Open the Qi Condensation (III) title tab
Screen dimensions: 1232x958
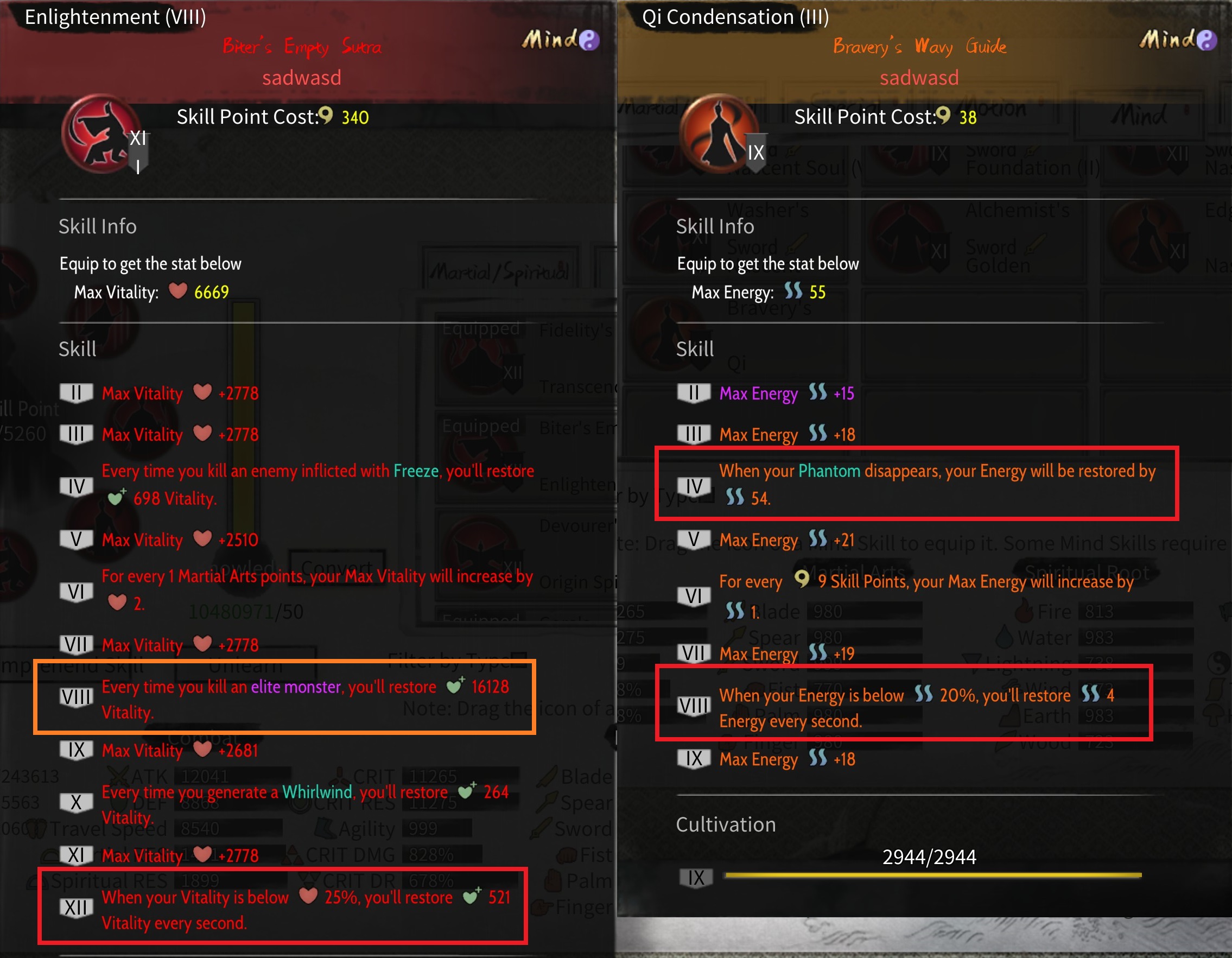coord(735,17)
